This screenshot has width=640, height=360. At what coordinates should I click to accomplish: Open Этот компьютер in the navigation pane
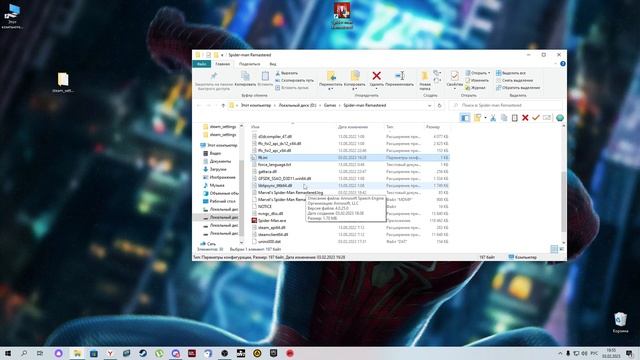[218, 145]
